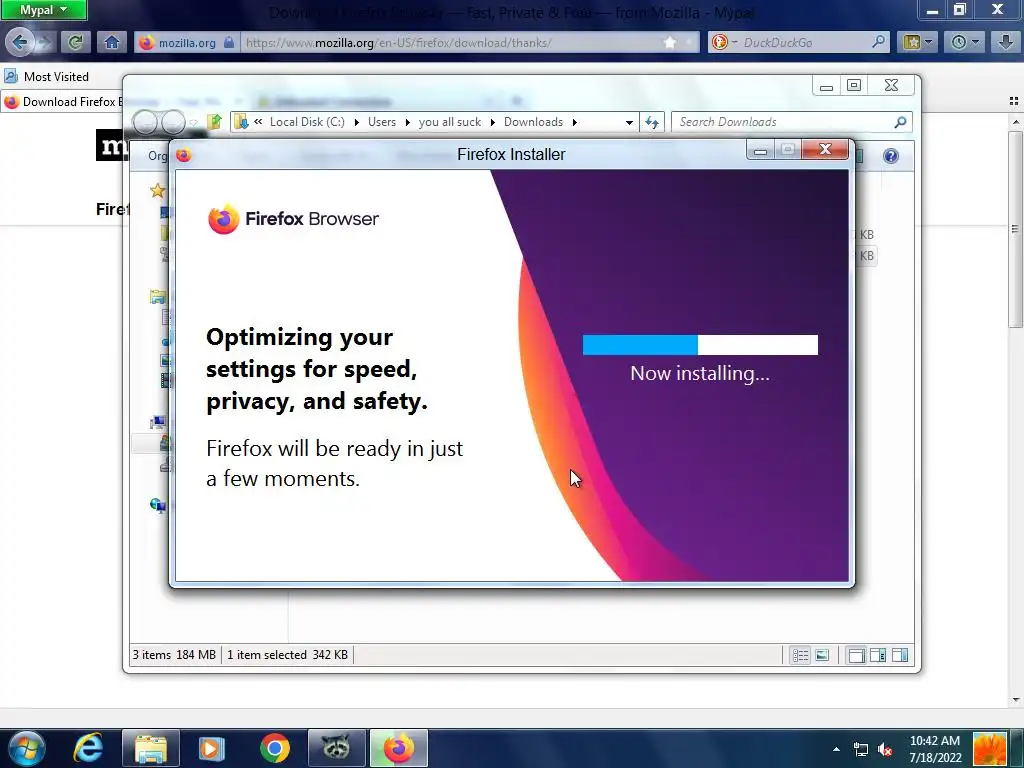Open Most Visited bookmarks folder
The width and height of the screenshot is (1024, 768).
click(47, 76)
